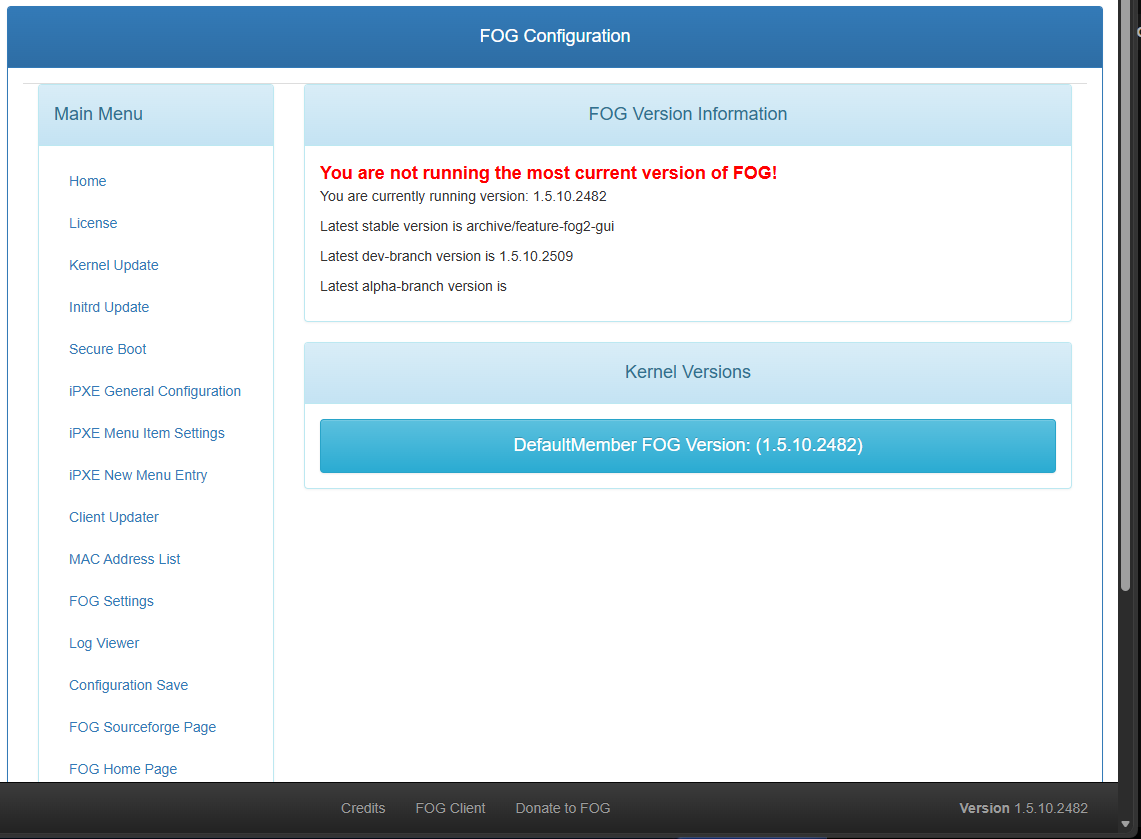This screenshot has height=839, width=1141.
Task: Open Kernel Update from Main Menu
Action: click(114, 266)
